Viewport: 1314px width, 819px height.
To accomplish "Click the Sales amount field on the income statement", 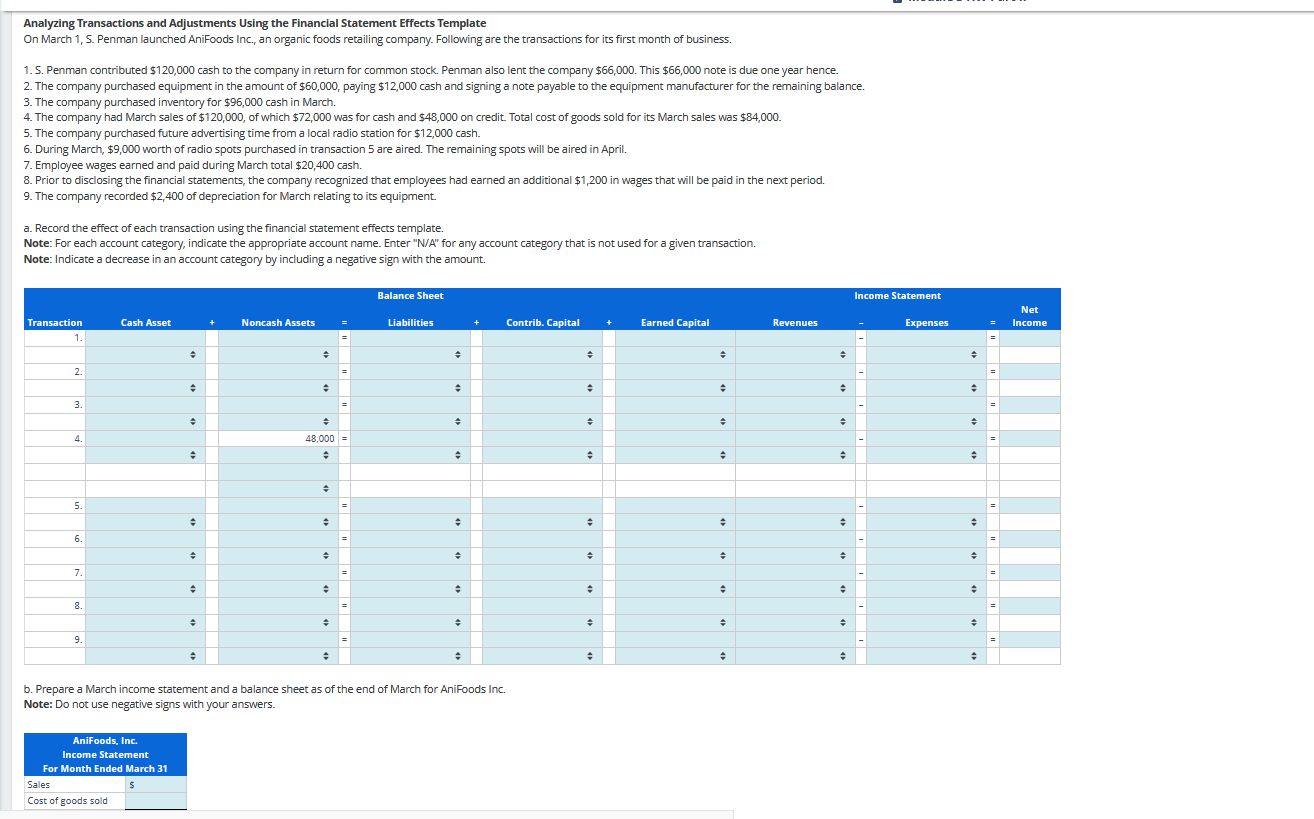I will [x=158, y=784].
